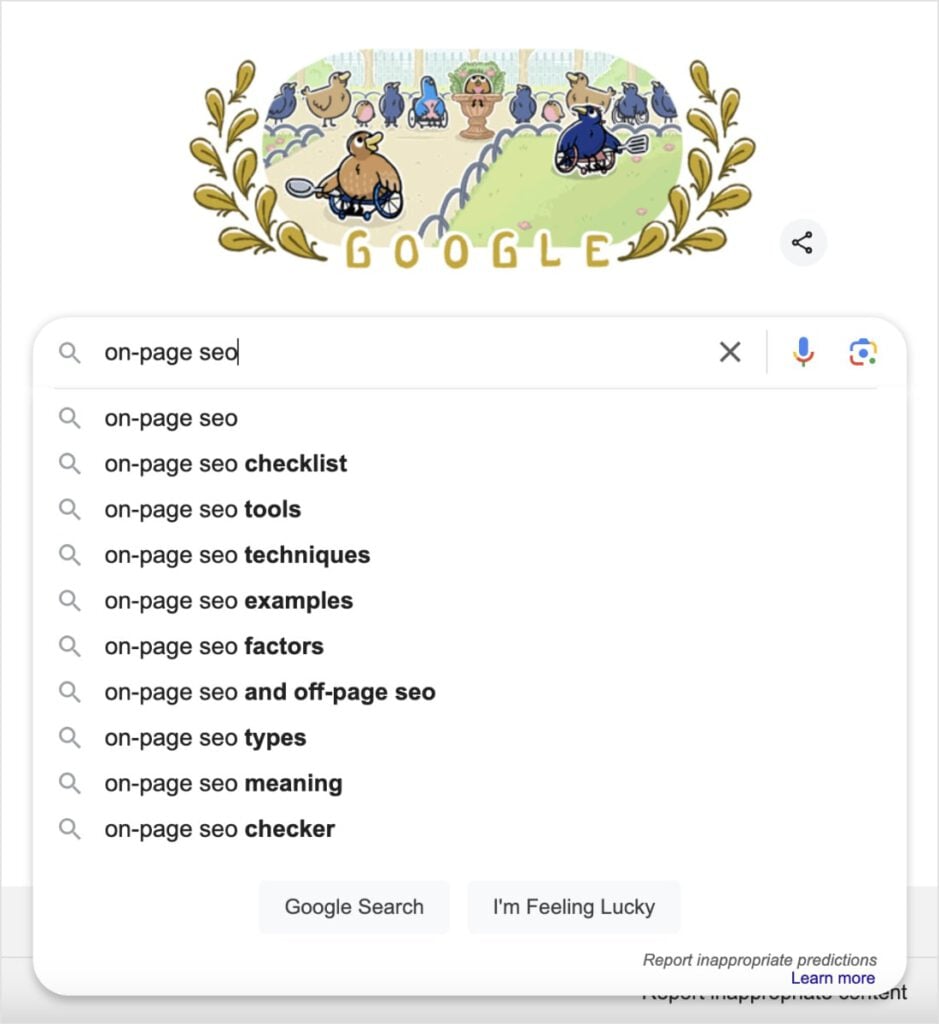The image size is (939, 1024).
Task: Click the share icon next to the doodle
Action: click(x=803, y=242)
